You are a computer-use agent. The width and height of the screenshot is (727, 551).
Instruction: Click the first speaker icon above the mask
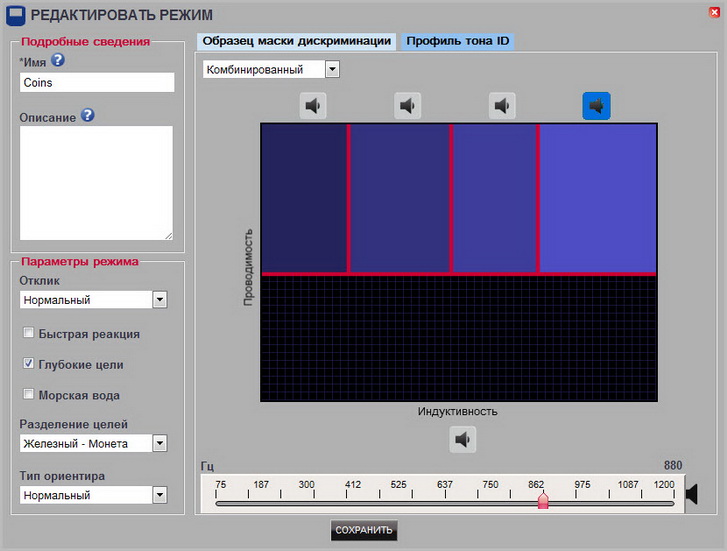314,105
